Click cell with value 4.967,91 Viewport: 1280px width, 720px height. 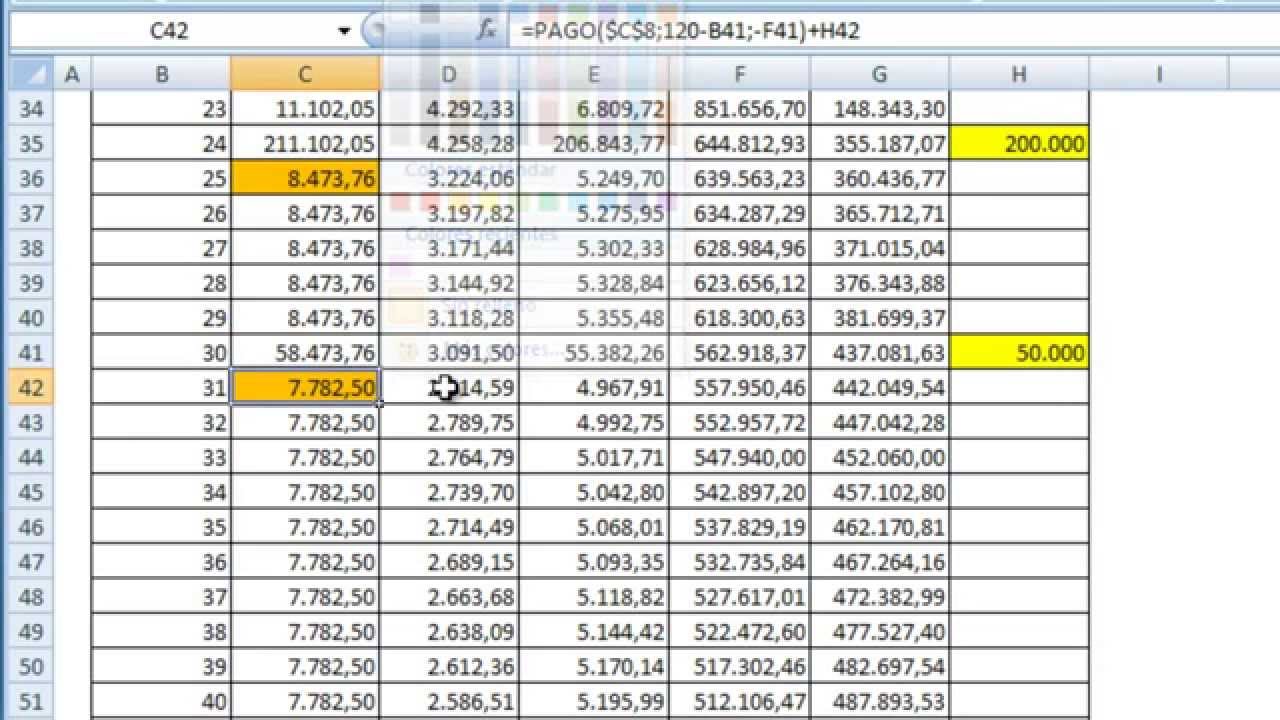pyautogui.click(x=594, y=388)
